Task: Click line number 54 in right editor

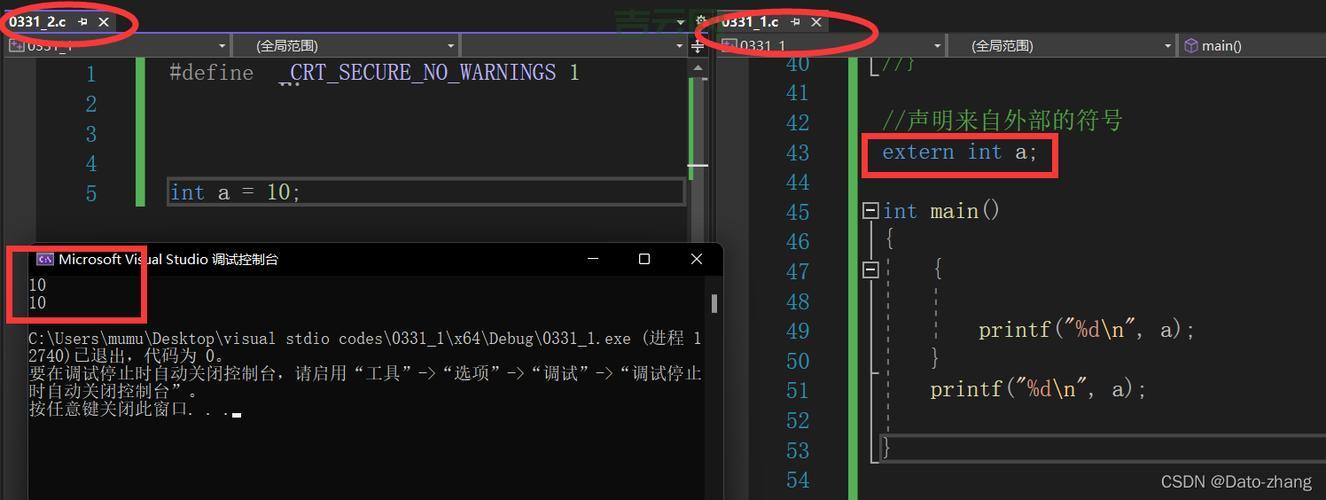Action: click(797, 481)
